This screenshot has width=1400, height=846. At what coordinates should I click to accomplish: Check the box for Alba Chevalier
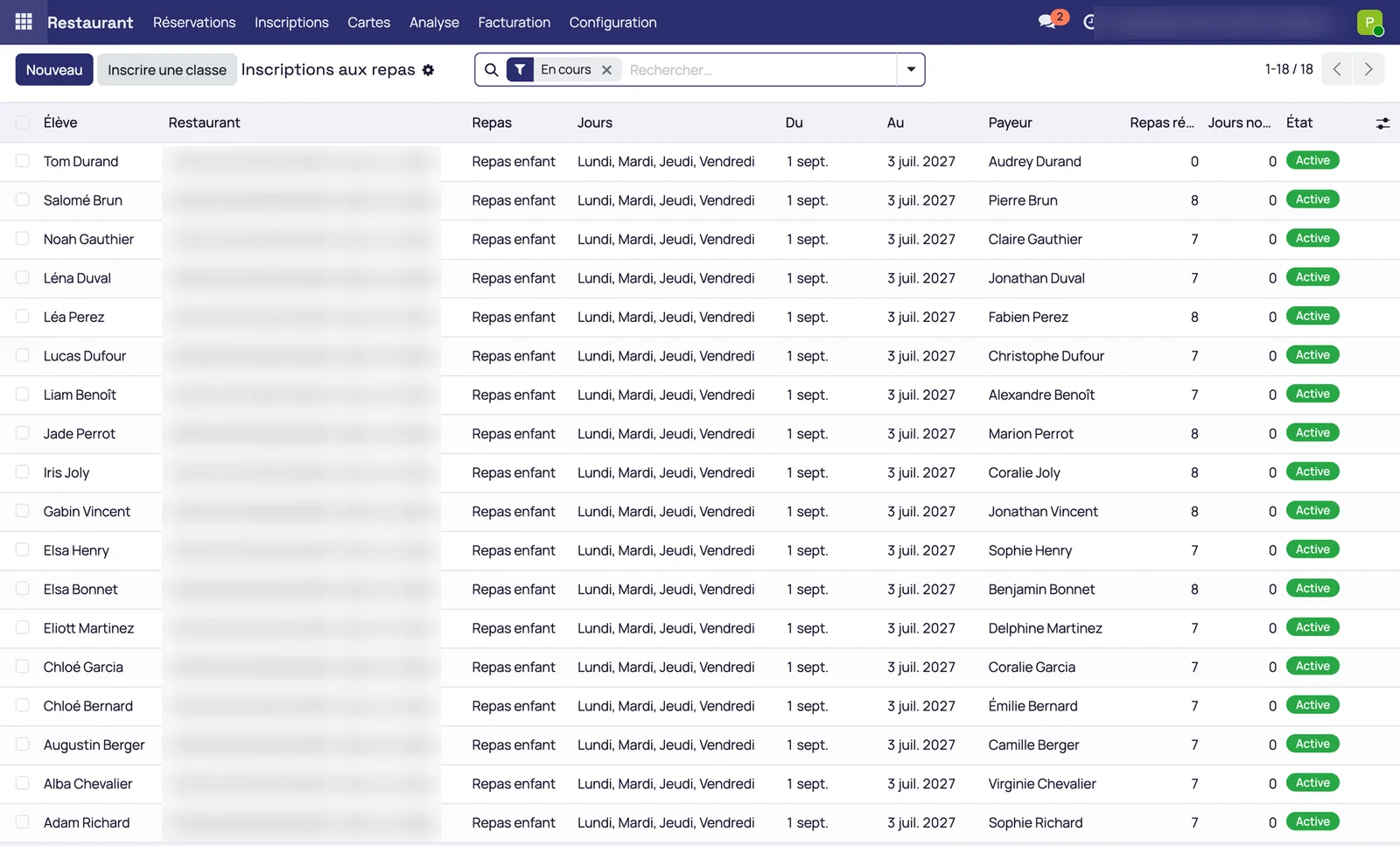point(23,784)
